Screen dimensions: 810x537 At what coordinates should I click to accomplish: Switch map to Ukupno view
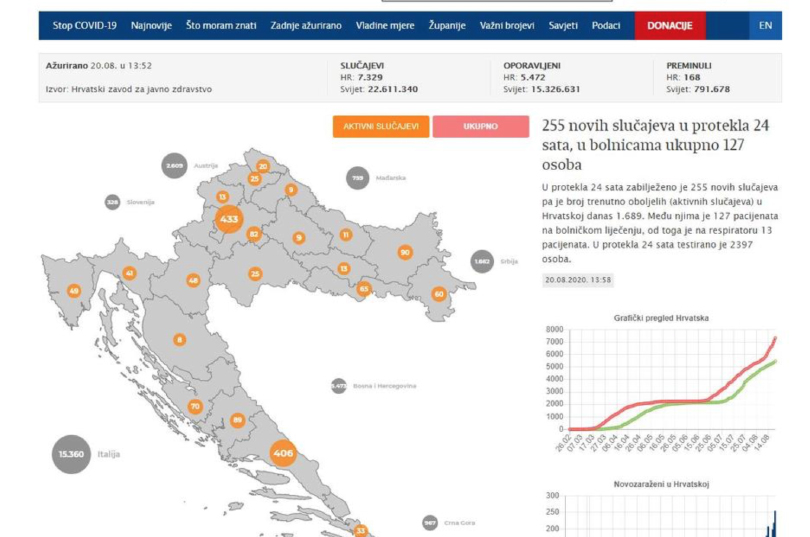(480, 127)
